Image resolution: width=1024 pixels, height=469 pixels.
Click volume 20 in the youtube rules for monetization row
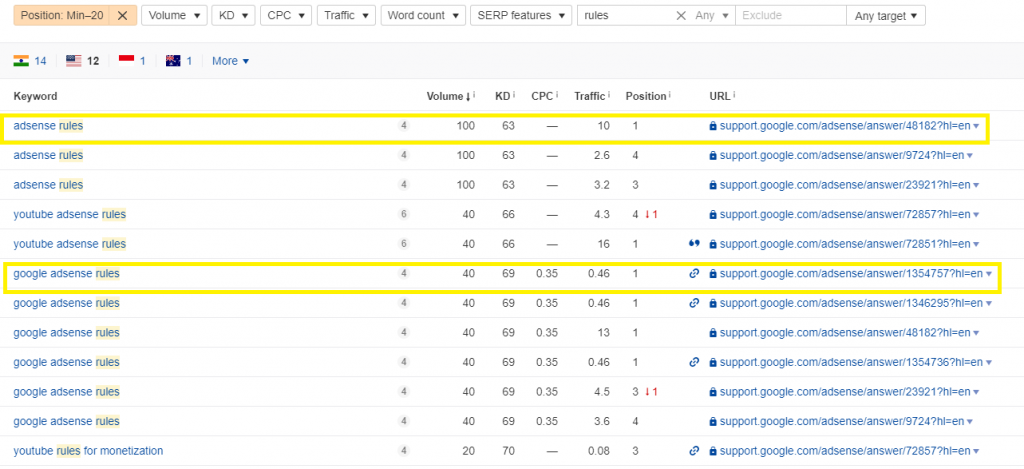[469, 451]
